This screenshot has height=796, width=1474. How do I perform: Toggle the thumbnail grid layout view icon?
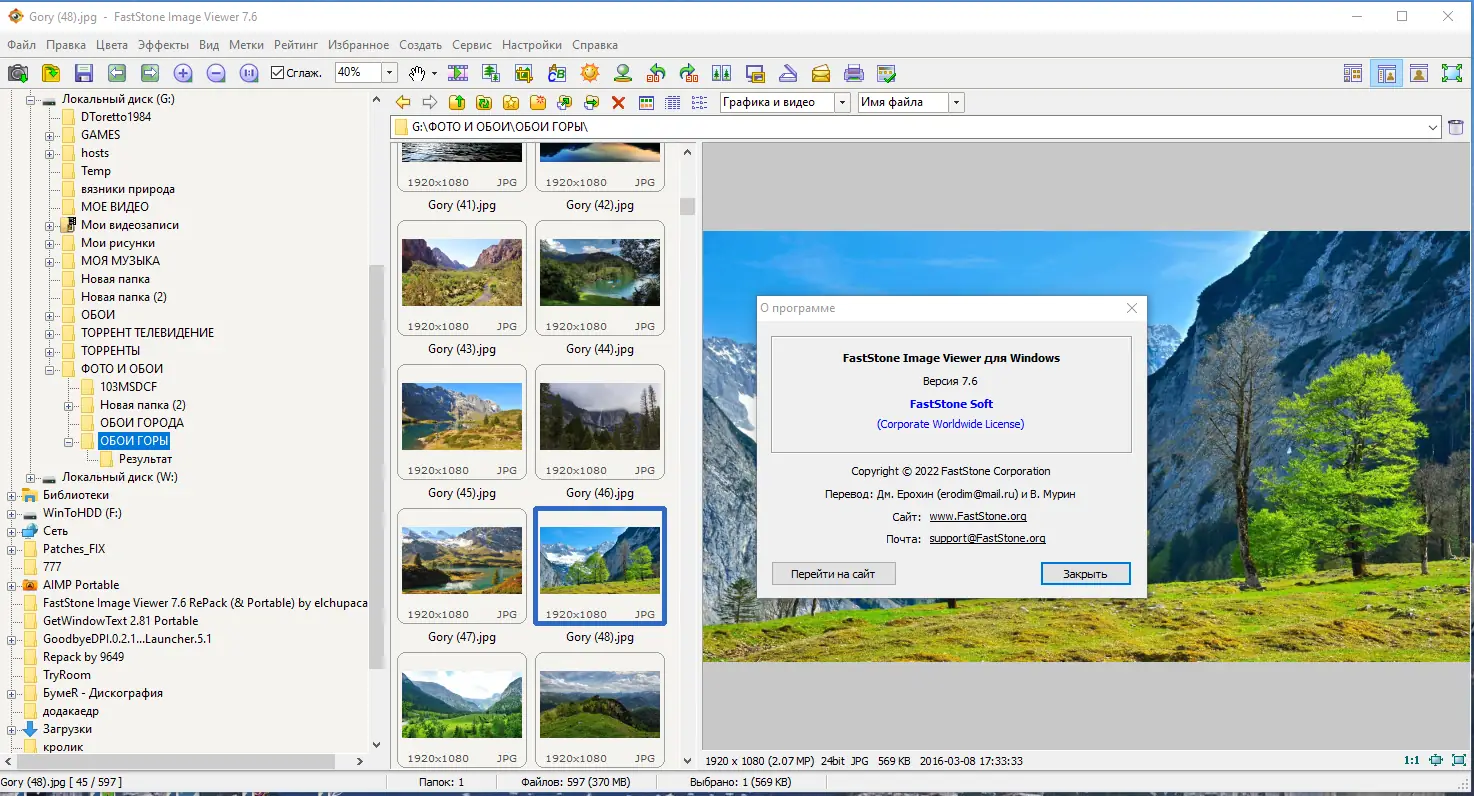pos(1353,72)
